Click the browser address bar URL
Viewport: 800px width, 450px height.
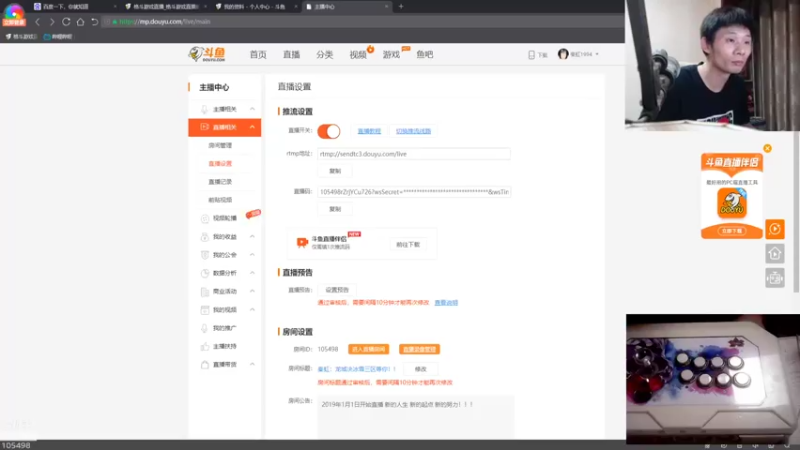pyautogui.click(x=165, y=22)
